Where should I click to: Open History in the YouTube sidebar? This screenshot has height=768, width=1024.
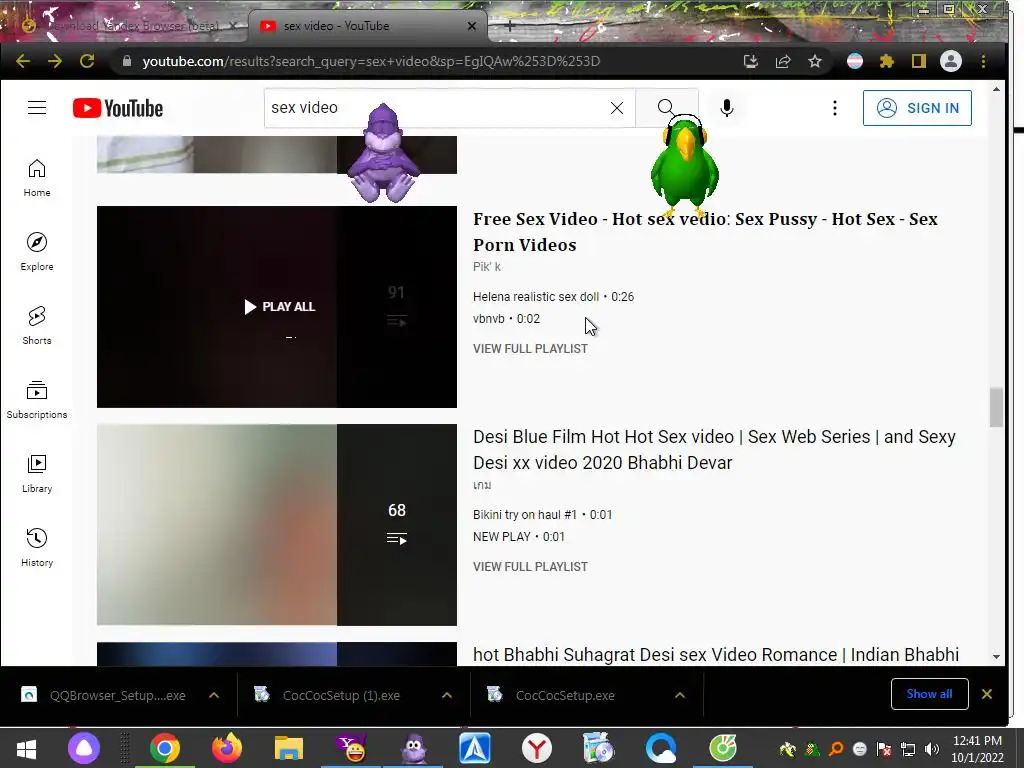[37, 547]
